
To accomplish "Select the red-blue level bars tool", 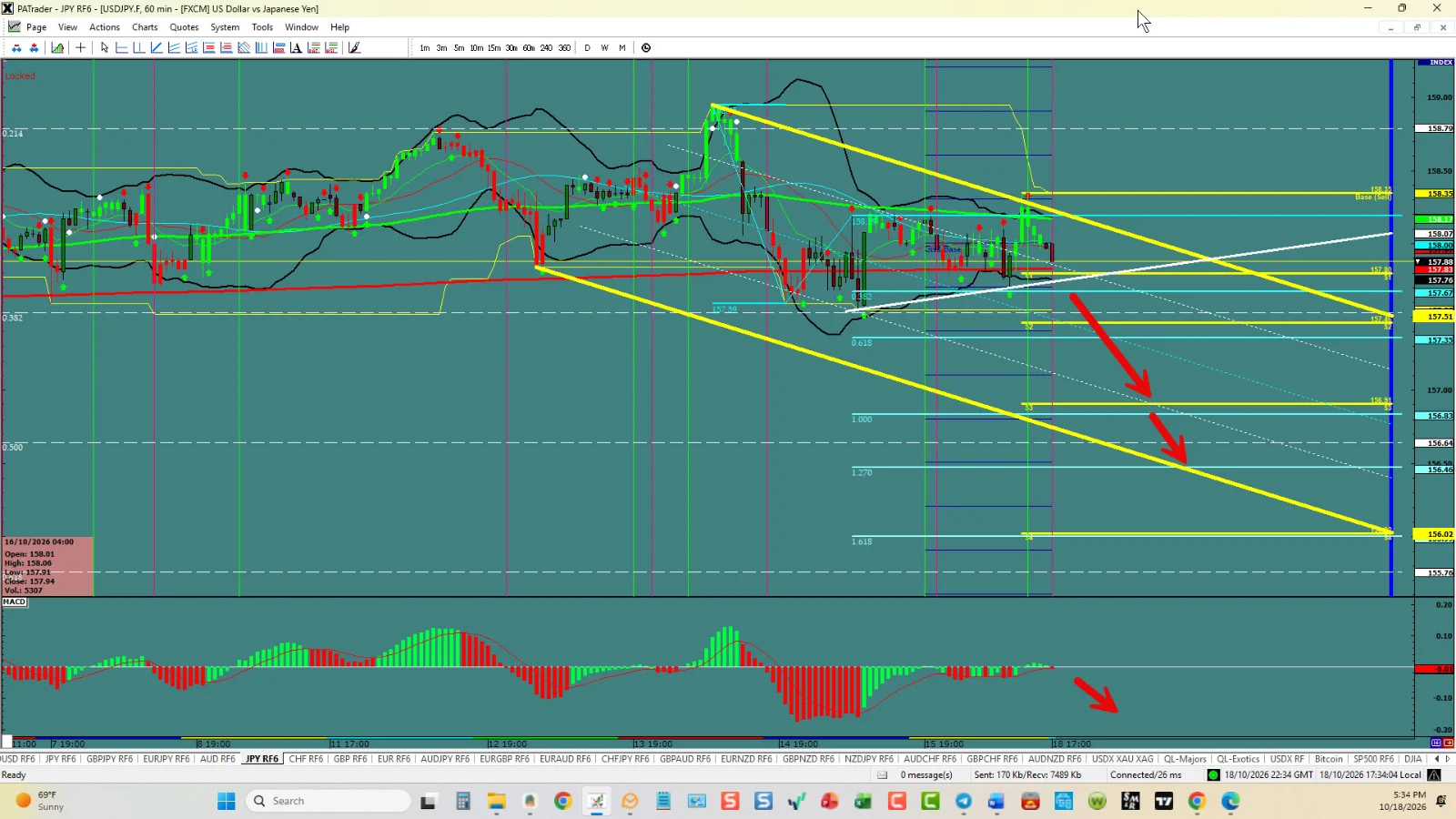I will 278,47.
